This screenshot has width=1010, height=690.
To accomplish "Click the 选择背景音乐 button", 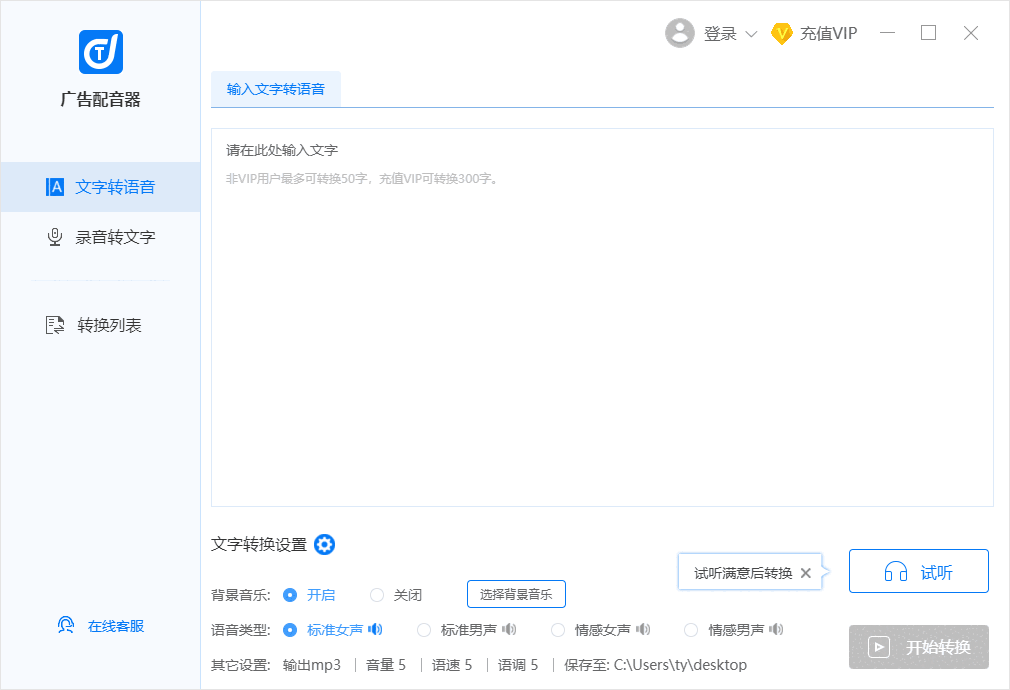I will pos(516,594).
